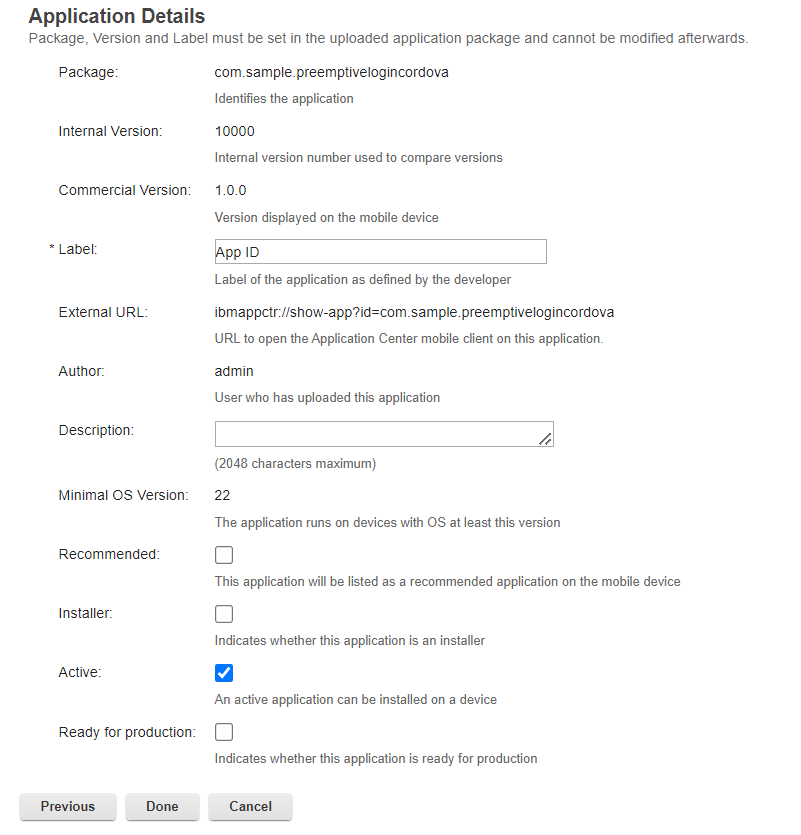This screenshot has width=801, height=835.
Task: Select the Internal Version value 10000
Action: point(235,131)
